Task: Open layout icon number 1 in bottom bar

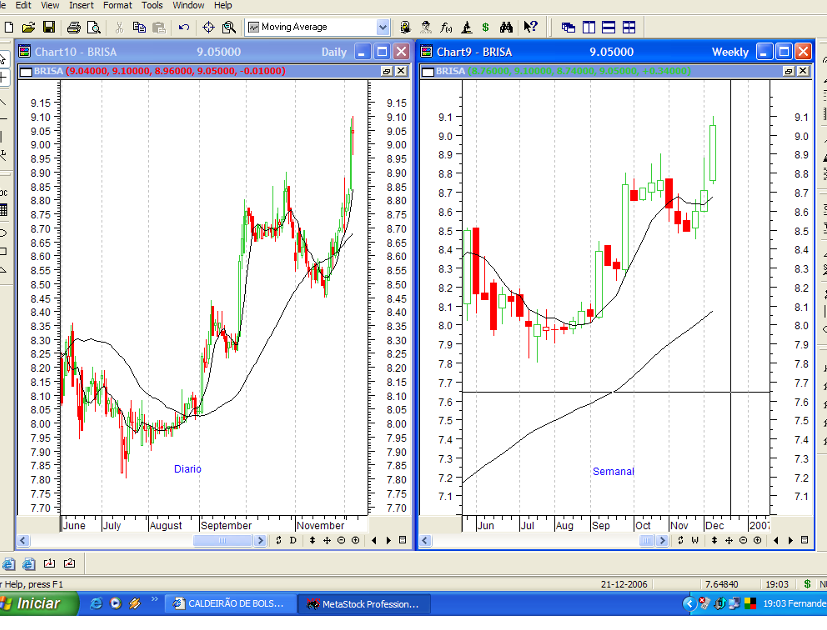Action: point(49,564)
